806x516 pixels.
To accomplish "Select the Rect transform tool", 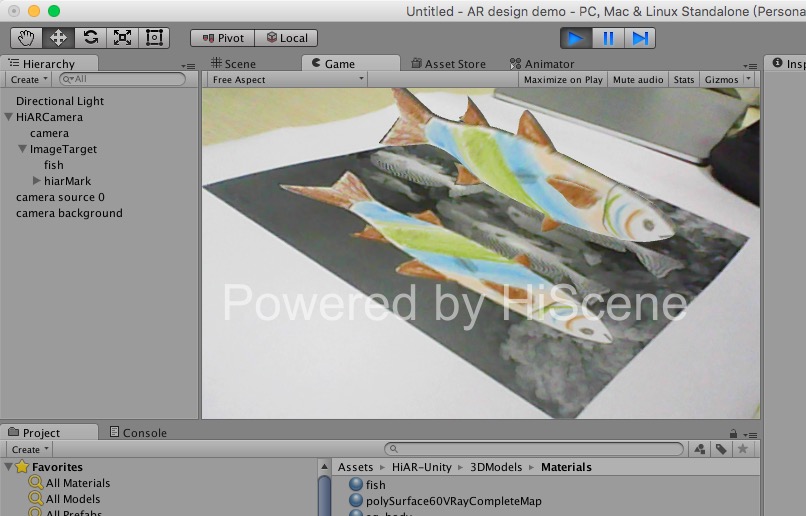I will click(x=154, y=38).
